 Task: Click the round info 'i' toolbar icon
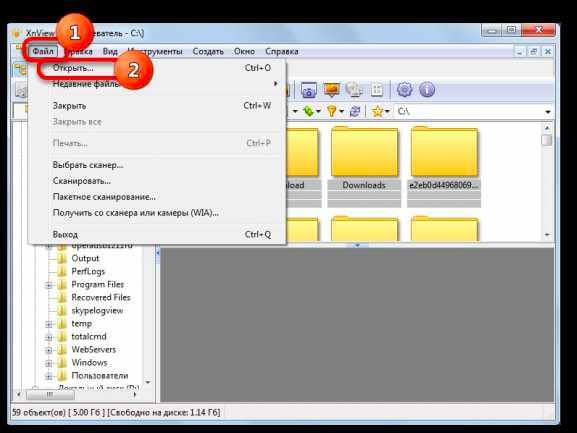pos(427,90)
